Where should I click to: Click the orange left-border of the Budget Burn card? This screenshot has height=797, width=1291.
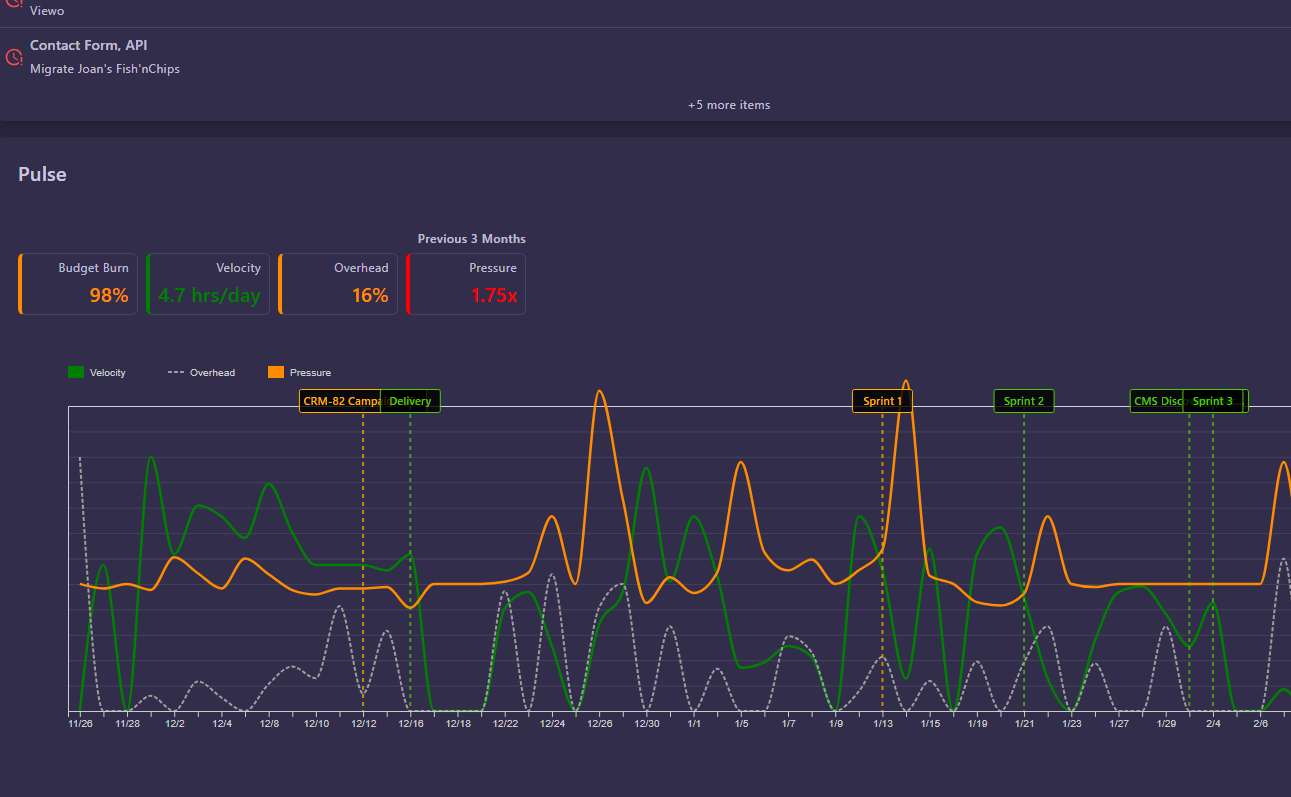[18, 283]
